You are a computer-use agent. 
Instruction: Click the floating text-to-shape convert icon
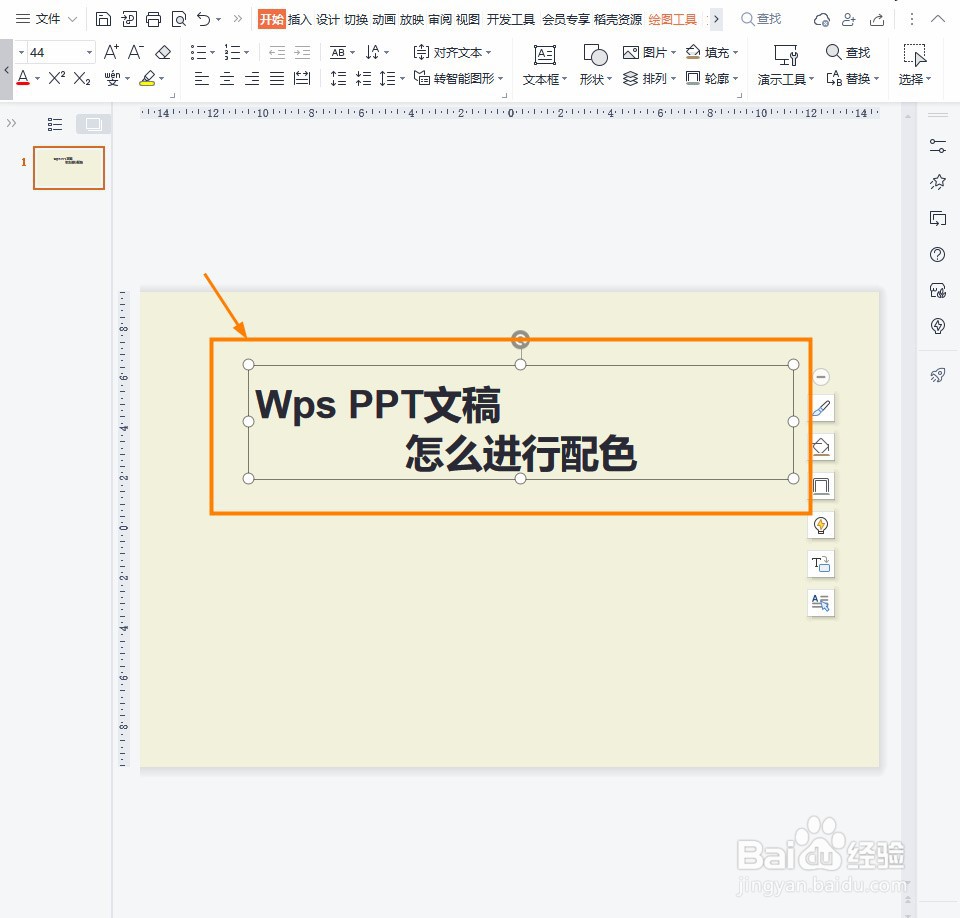pos(821,564)
